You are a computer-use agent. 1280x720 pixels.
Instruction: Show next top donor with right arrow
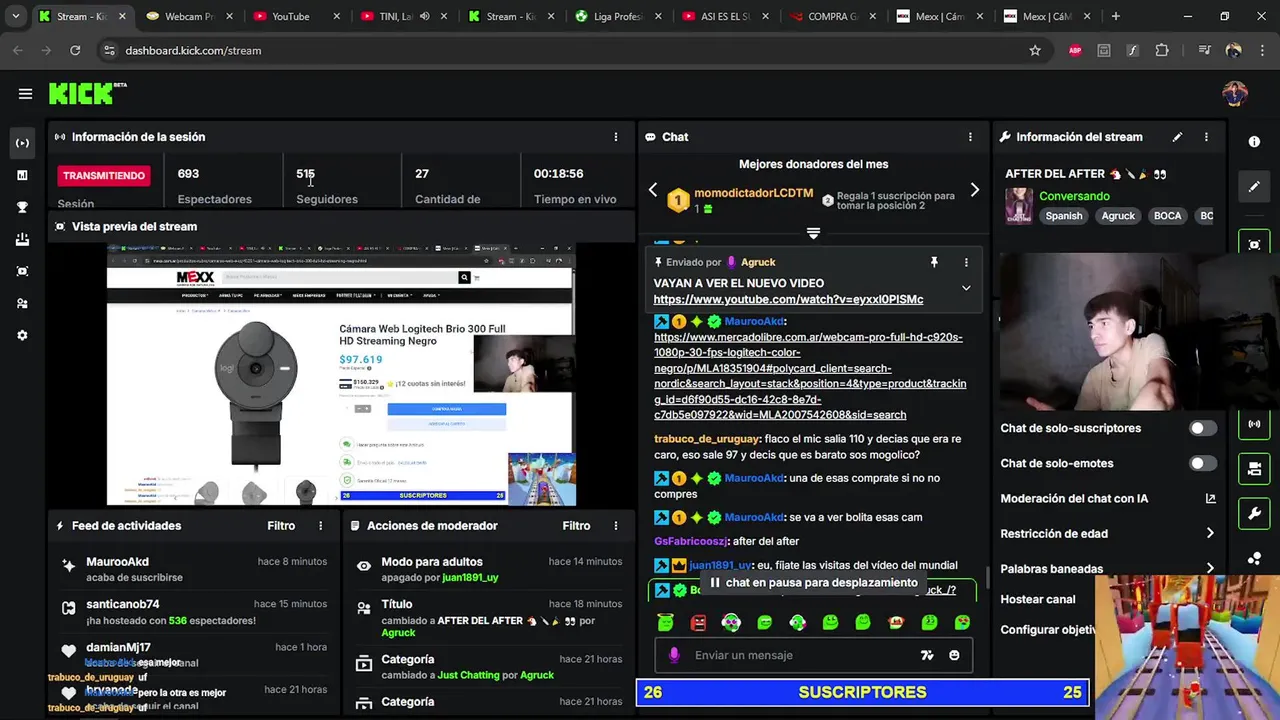click(x=975, y=190)
